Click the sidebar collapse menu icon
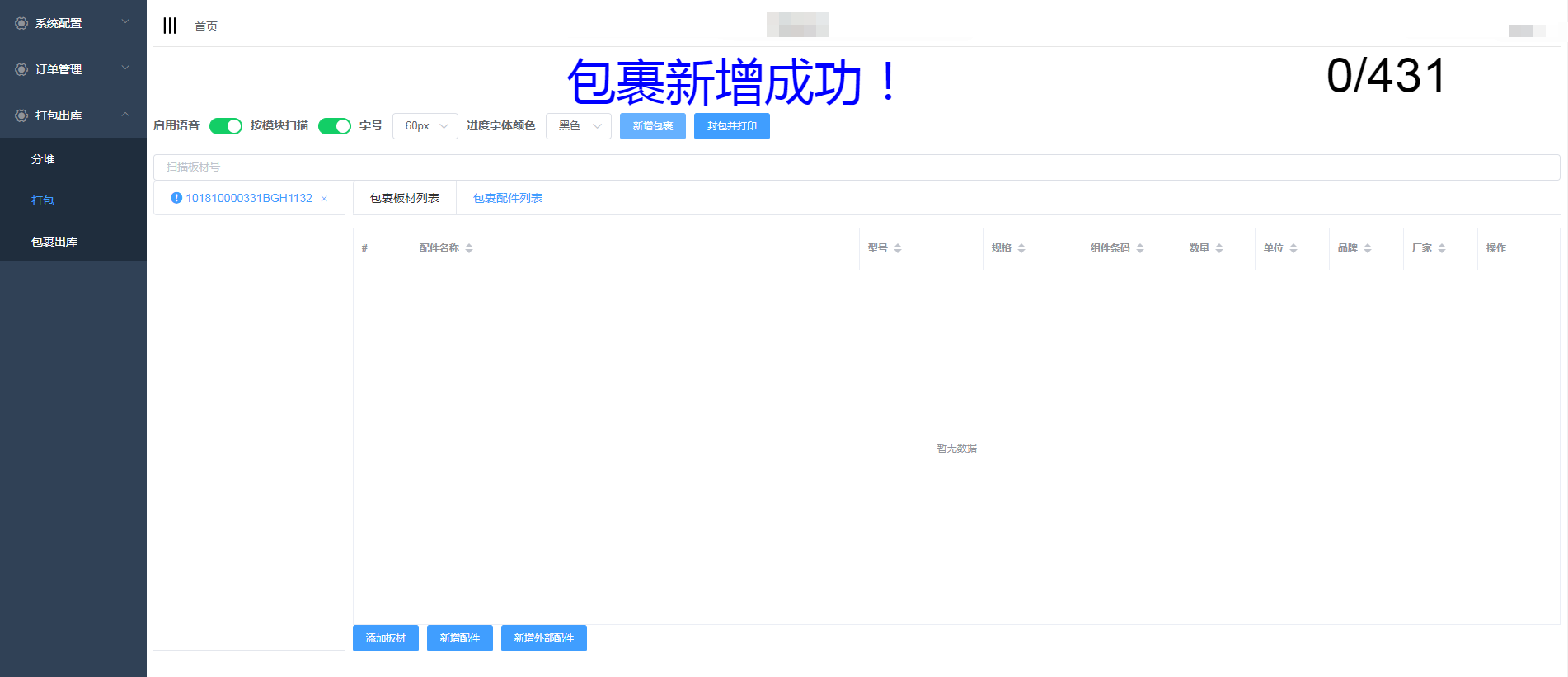The image size is (1568, 677). pyautogui.click(x=170, y=26)
